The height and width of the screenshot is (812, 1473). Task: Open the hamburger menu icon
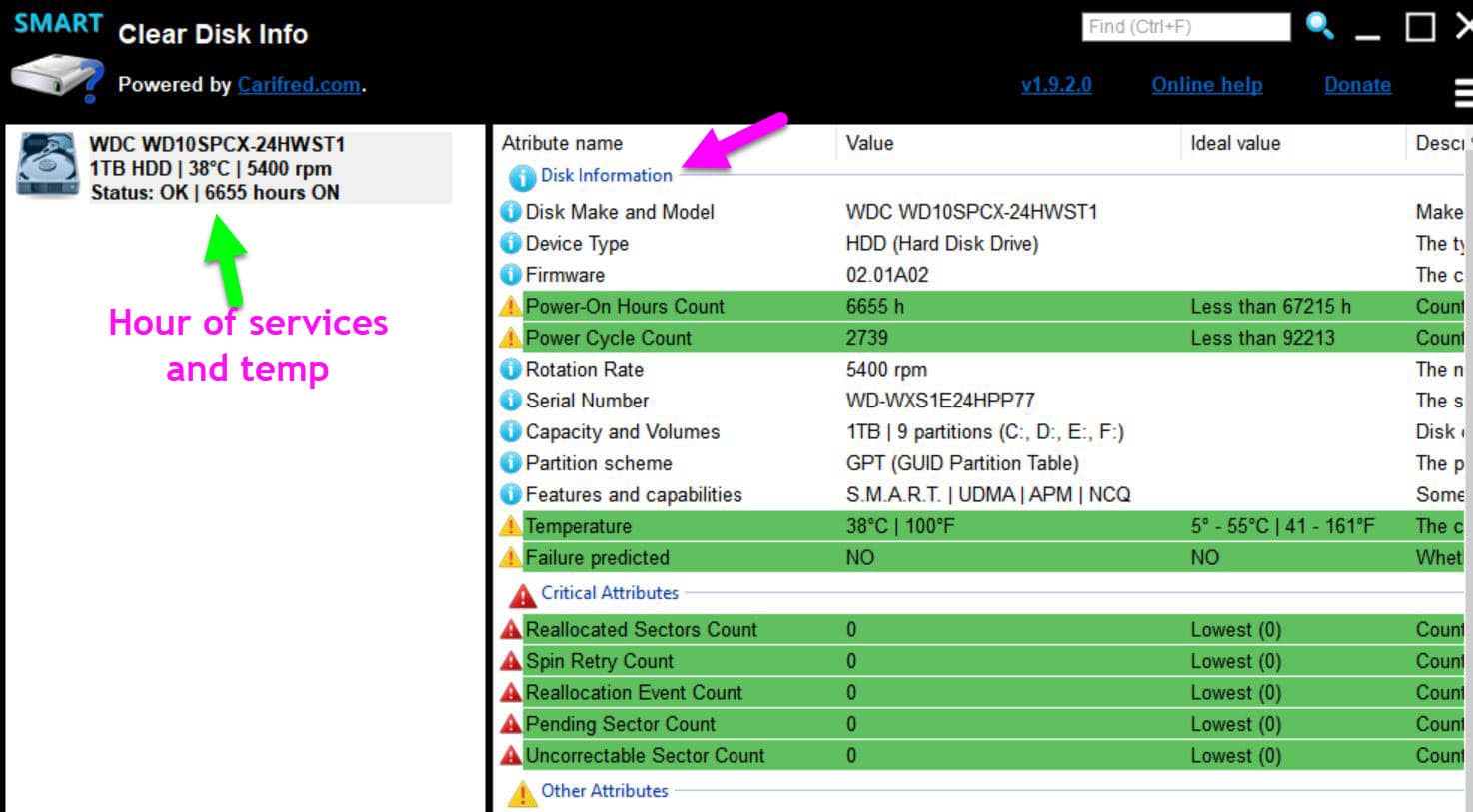pos(1463,93)
